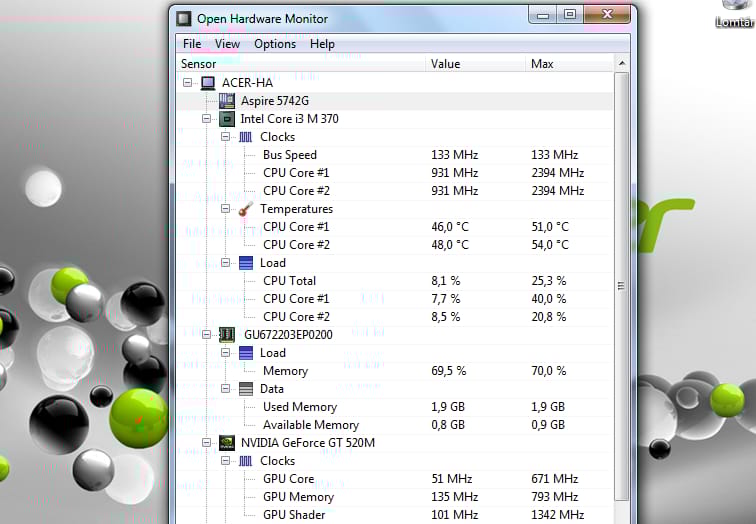The height and width of the screenshot is (524, 756).
Task: Select CPU Core #1 under Temperatures
Action: click(395, 227)
